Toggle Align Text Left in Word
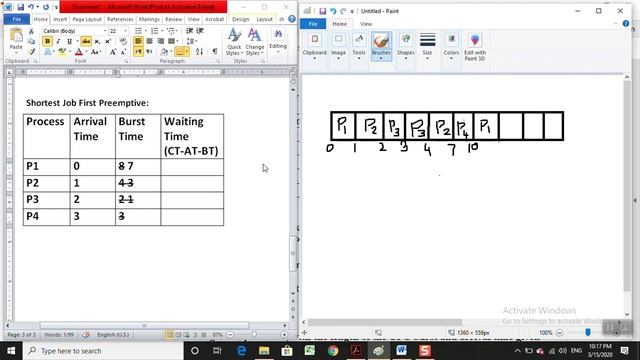 [x=138, y=41]
